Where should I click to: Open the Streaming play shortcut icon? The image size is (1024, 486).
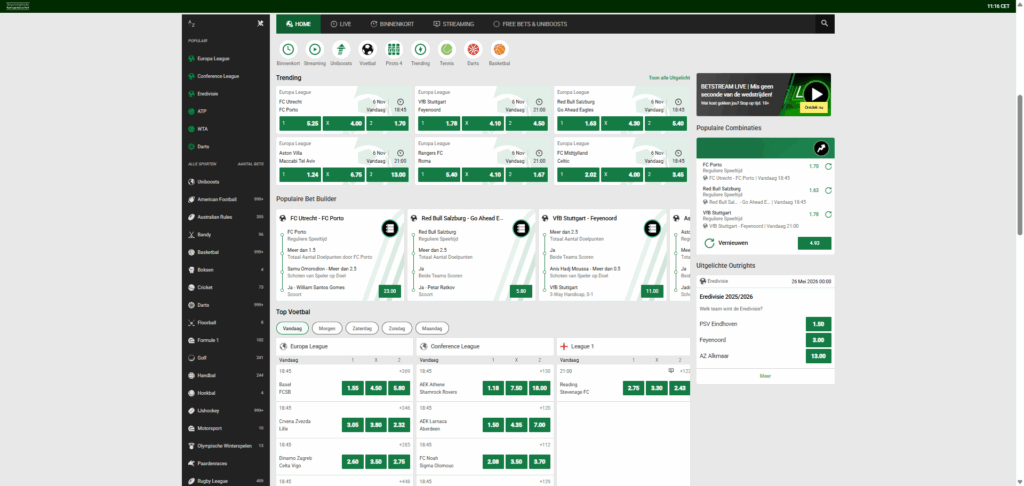[315, 49]
